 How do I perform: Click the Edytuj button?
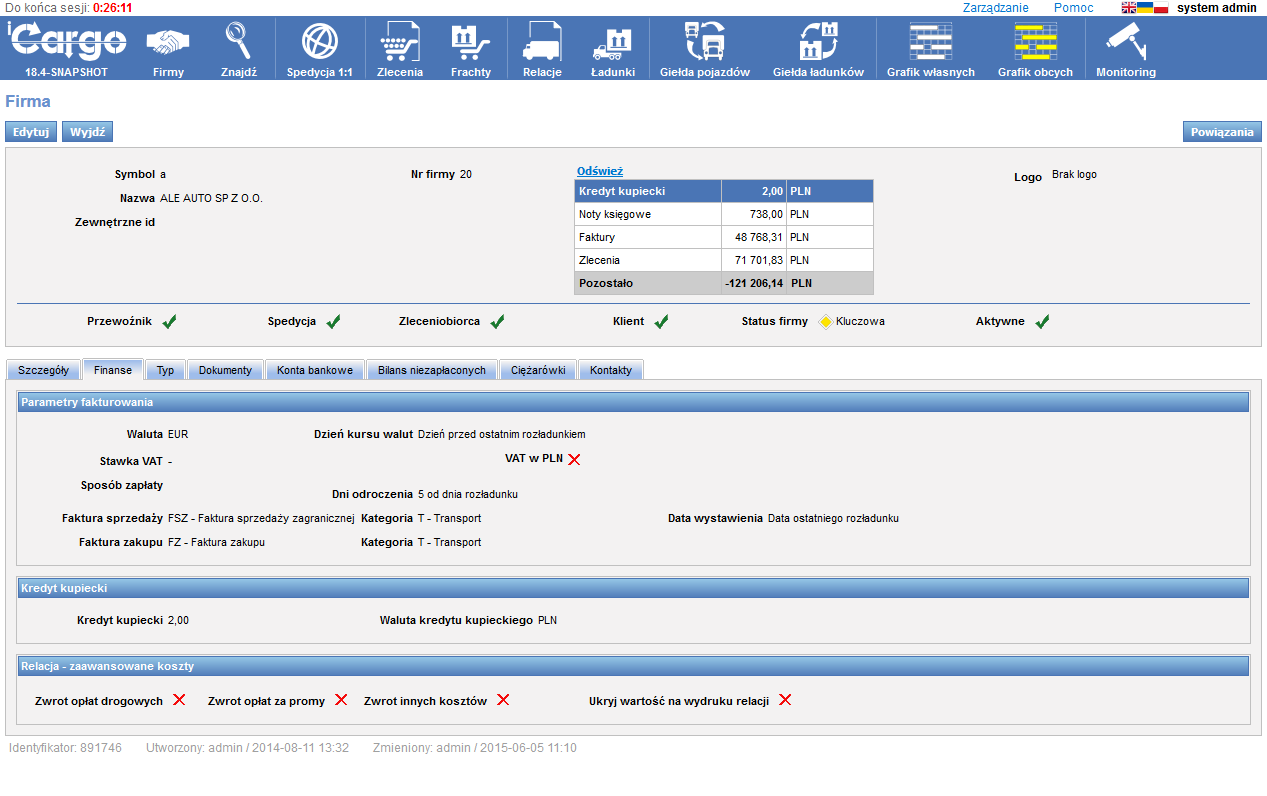click(x=31, y=132)
